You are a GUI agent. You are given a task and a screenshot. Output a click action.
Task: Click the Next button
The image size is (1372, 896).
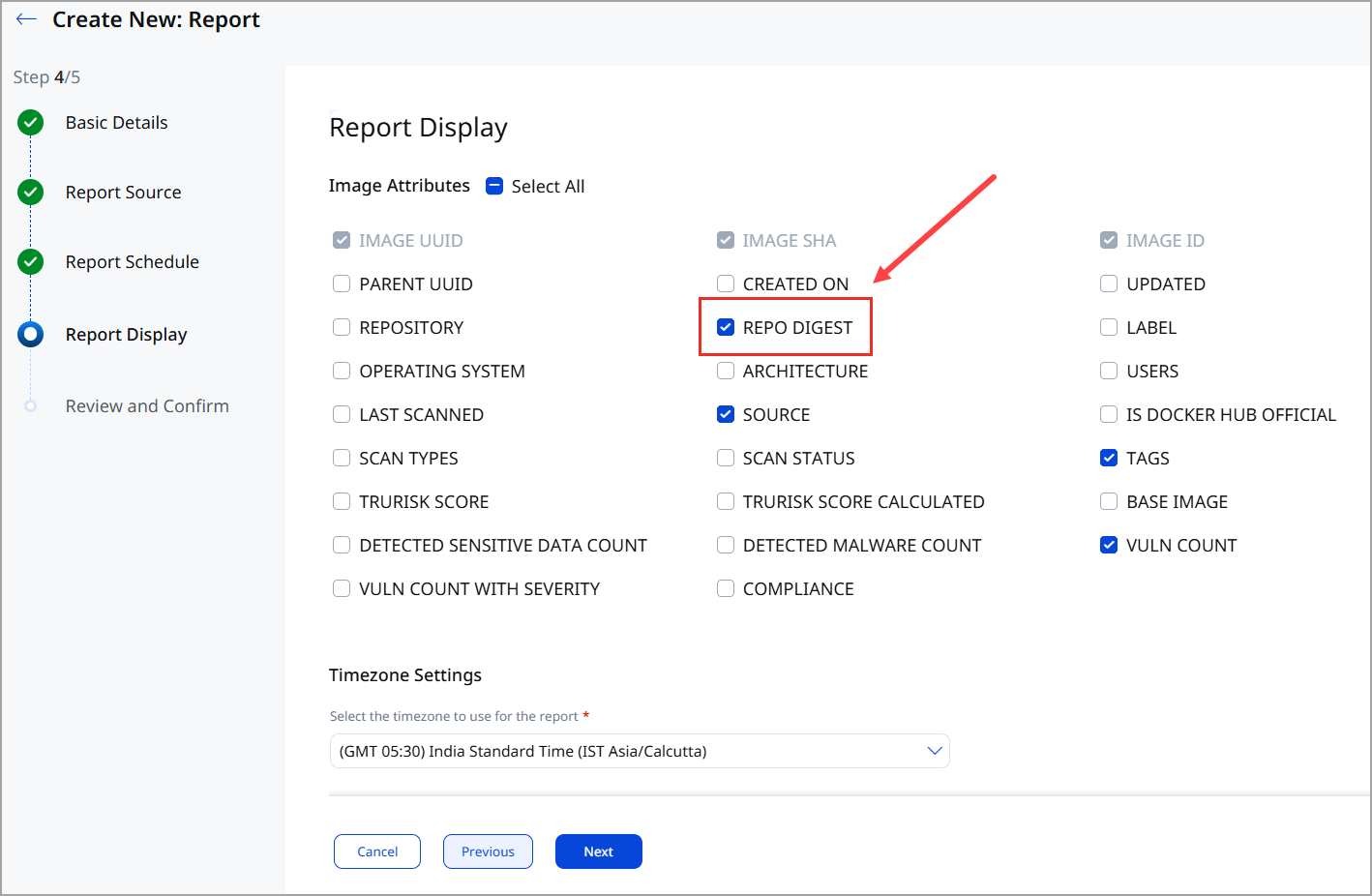[x=599, y=851]
